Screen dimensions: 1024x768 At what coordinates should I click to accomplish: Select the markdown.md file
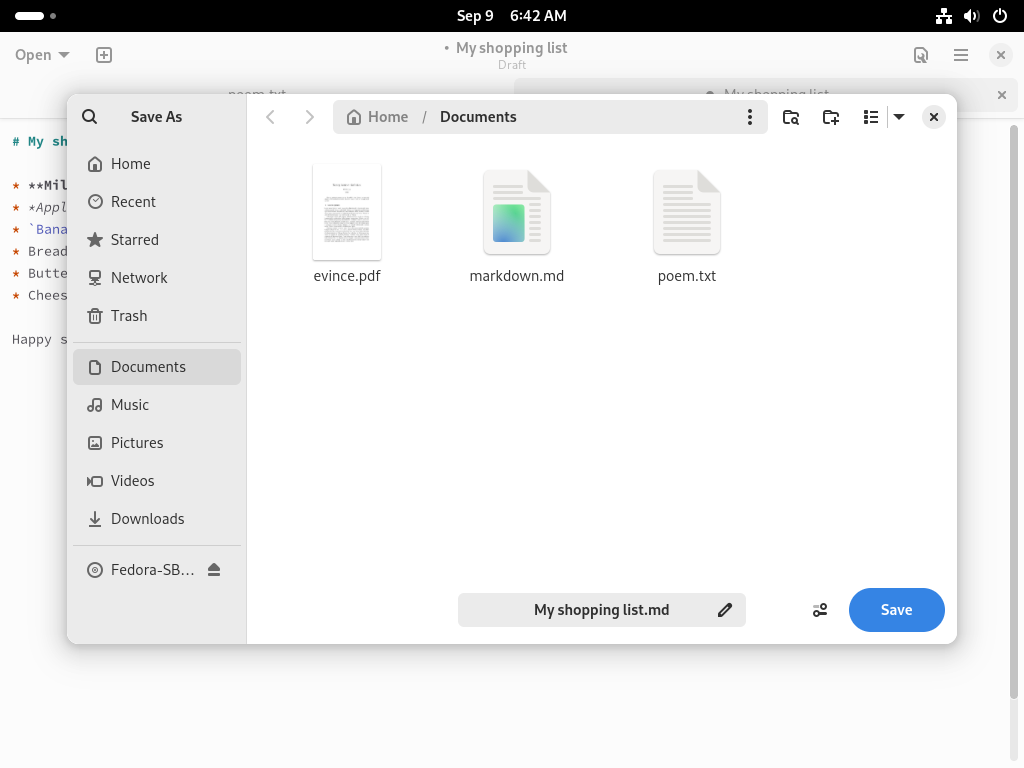coord(517,225)
